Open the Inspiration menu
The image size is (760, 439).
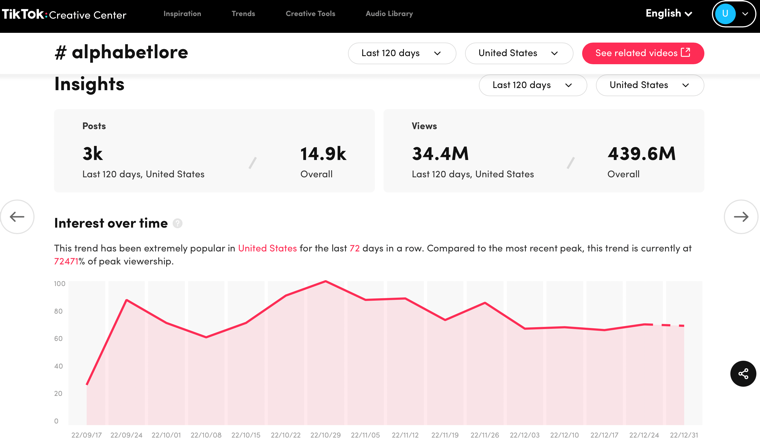(182, 14)
